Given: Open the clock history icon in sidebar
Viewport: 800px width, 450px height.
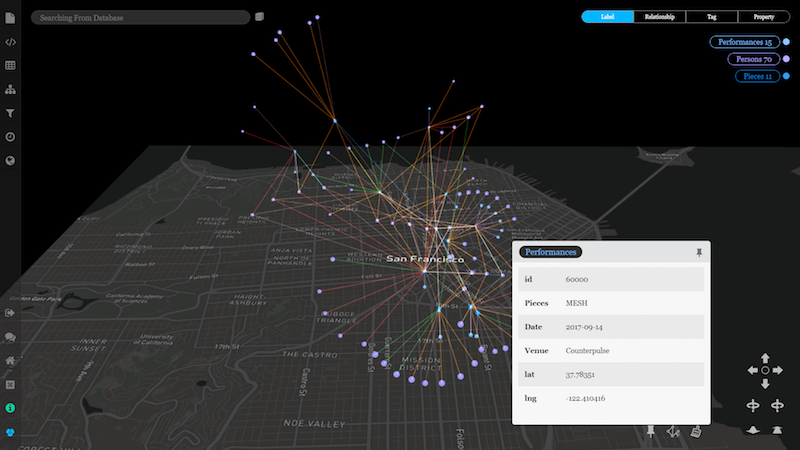Looking at the screenshot, I should 10,137.
